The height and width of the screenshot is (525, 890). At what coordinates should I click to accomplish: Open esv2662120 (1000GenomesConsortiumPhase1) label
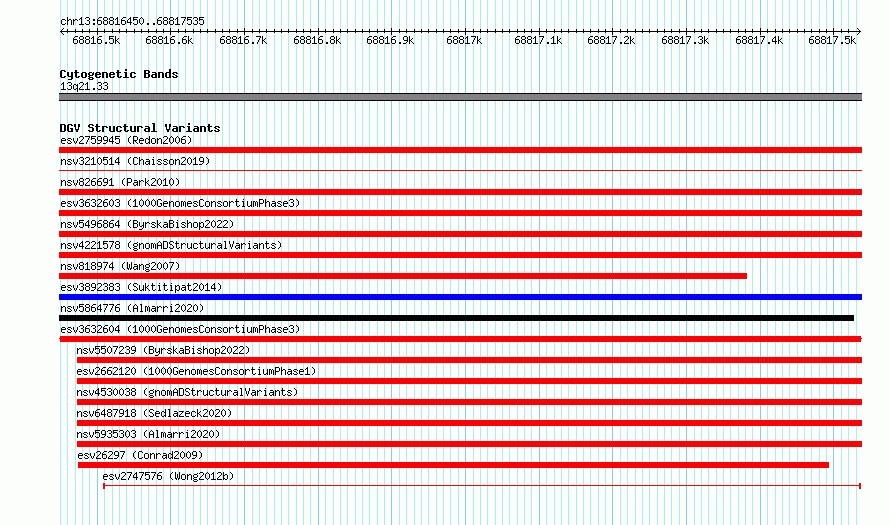(196, 371)
